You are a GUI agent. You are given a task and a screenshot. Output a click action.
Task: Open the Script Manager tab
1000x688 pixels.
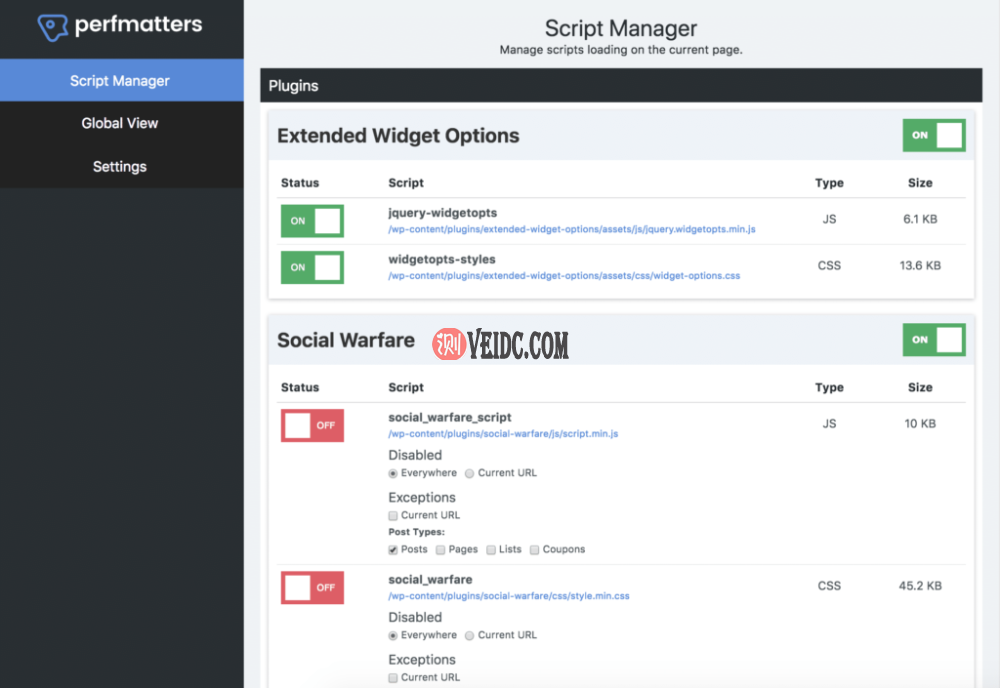[120, 81]
